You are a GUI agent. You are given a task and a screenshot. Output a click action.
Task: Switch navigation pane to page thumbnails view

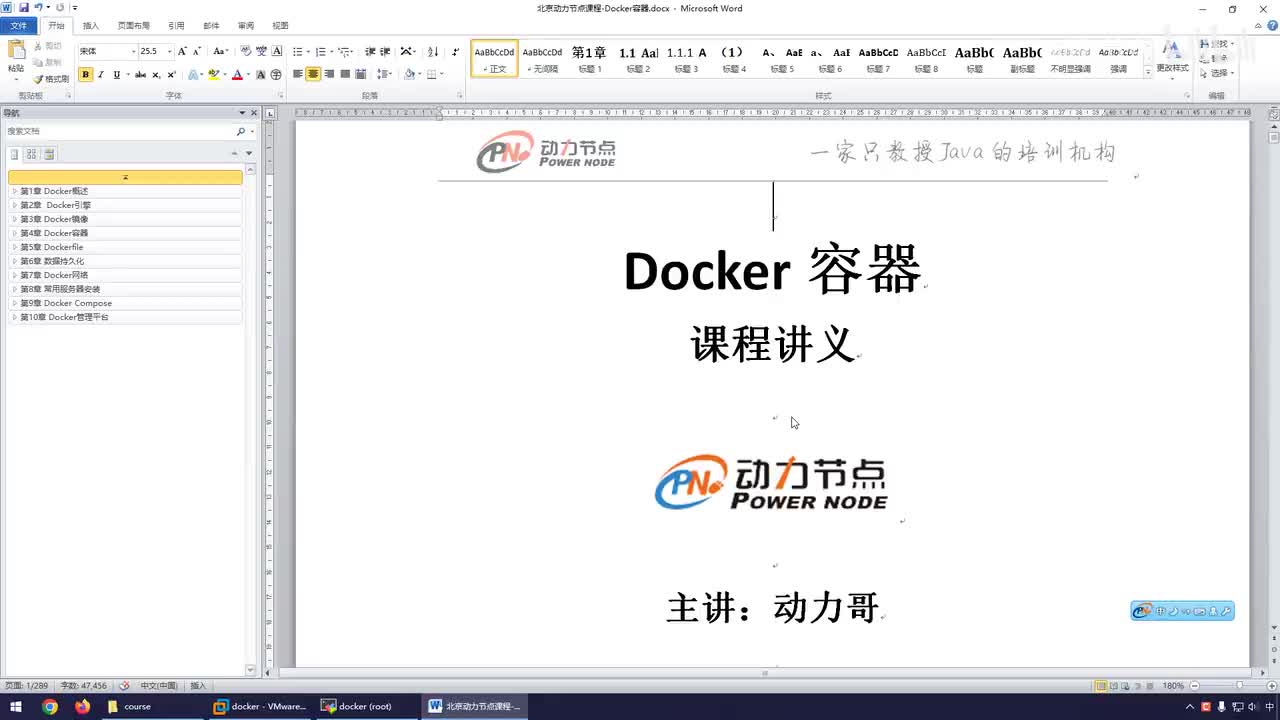(32, 154)
